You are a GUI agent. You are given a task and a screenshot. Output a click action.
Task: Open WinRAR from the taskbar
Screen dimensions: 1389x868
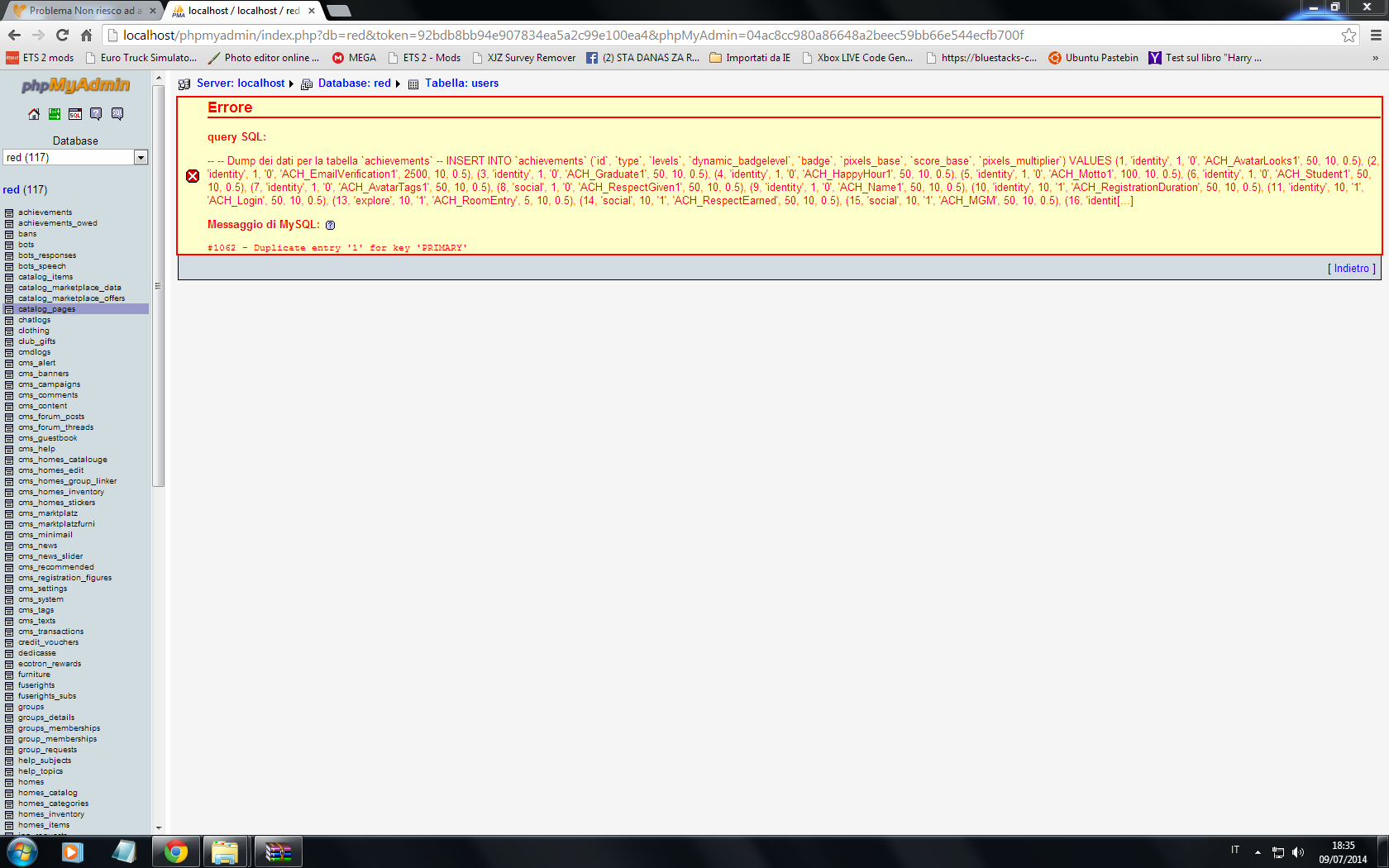pyautogui.click(x=278, y=851)
